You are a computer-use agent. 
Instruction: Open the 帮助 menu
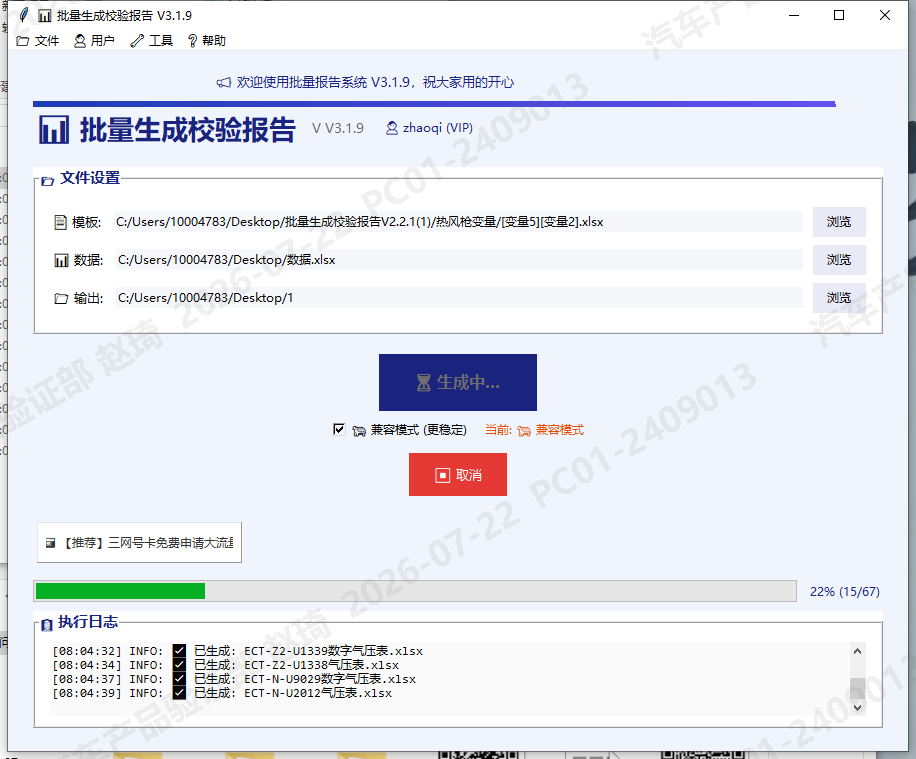click(207, 41)
